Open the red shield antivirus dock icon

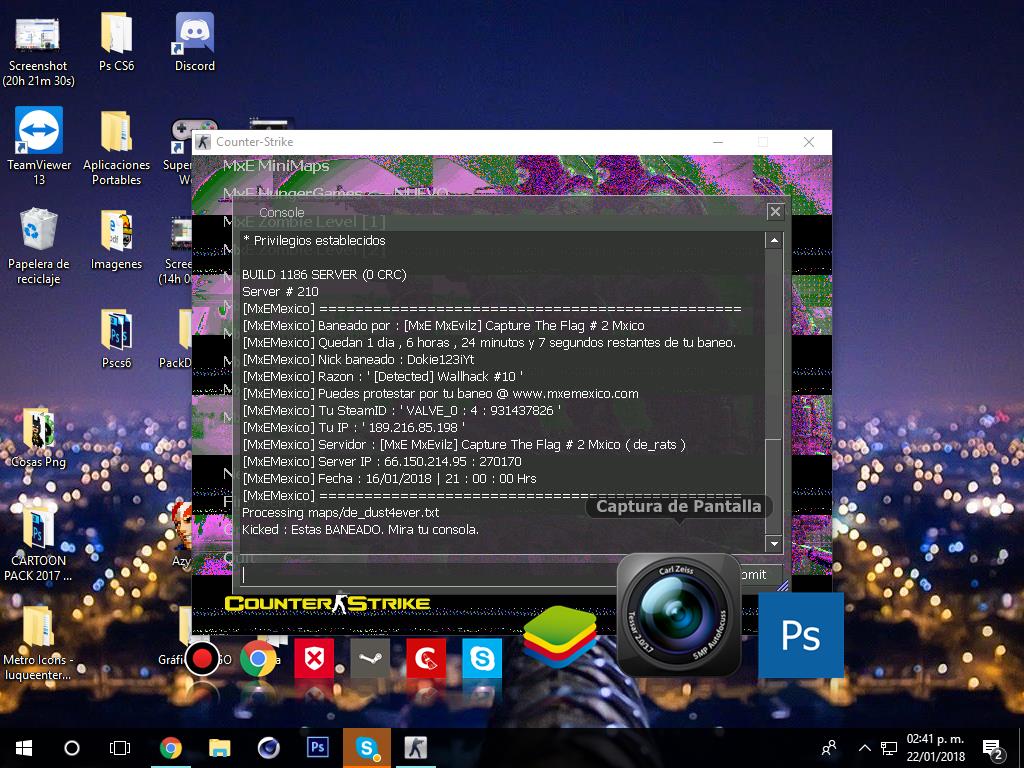coord(314,658)
